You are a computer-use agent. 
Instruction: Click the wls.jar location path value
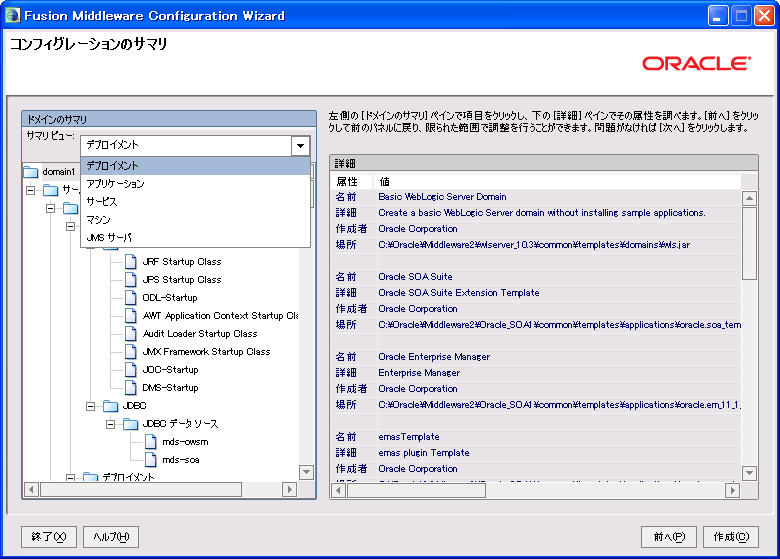(534, 245)
